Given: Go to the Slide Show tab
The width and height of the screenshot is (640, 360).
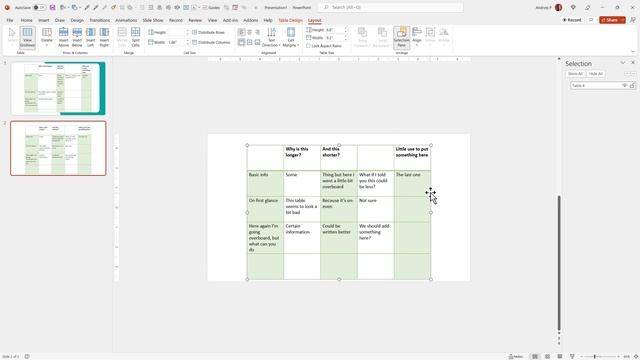Looking at the screenshot, I should pos(153,20).
